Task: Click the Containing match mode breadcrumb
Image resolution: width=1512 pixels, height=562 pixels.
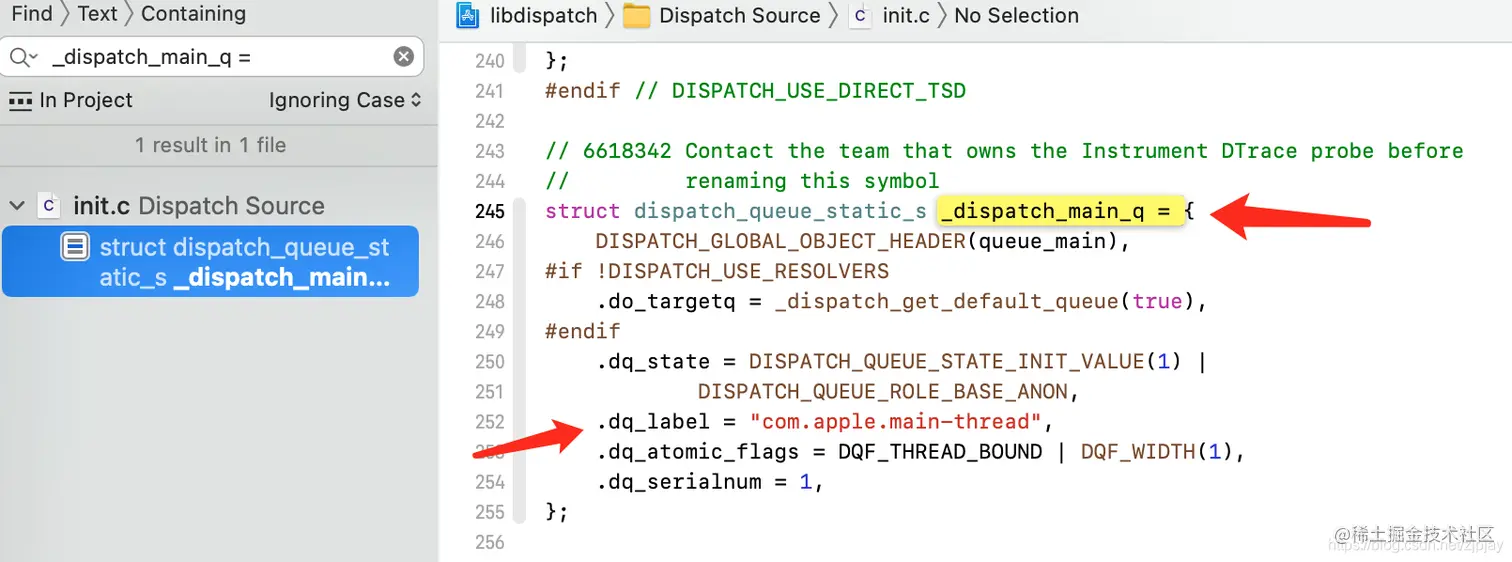Action: pyautogui.click(x=193, y=14)
